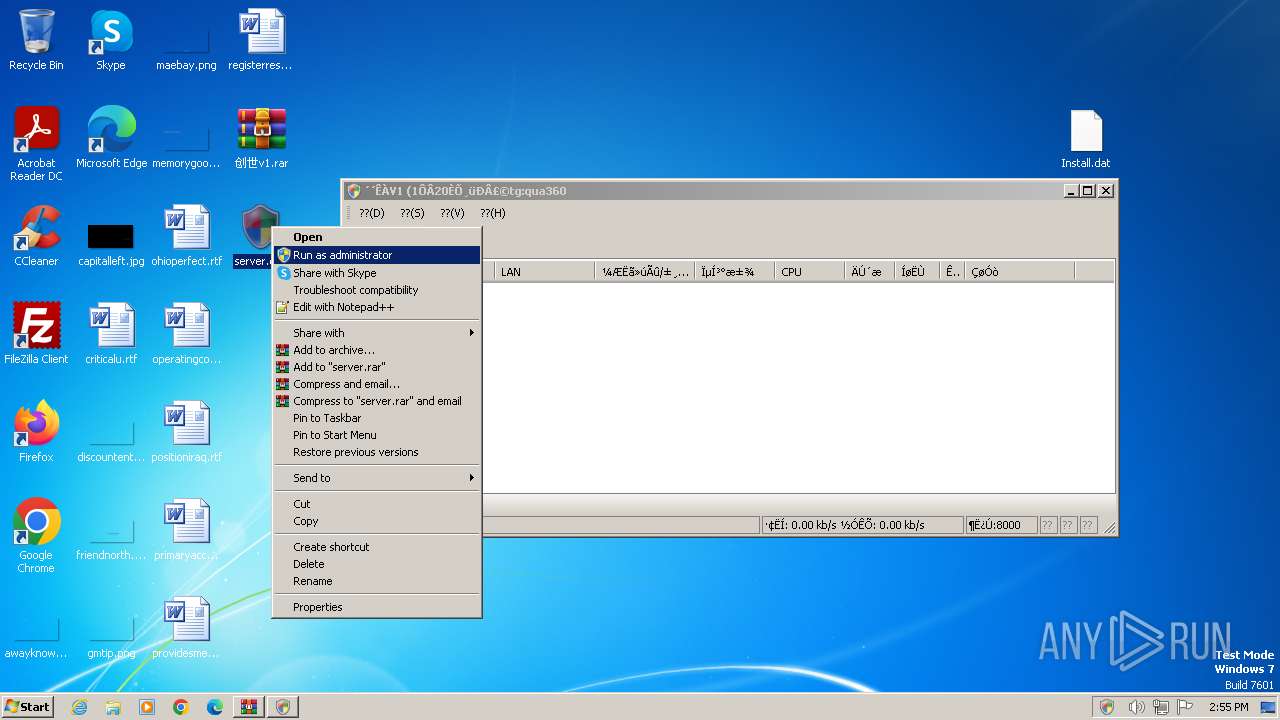Choose Rename from context menu

(x=377, y=581)
